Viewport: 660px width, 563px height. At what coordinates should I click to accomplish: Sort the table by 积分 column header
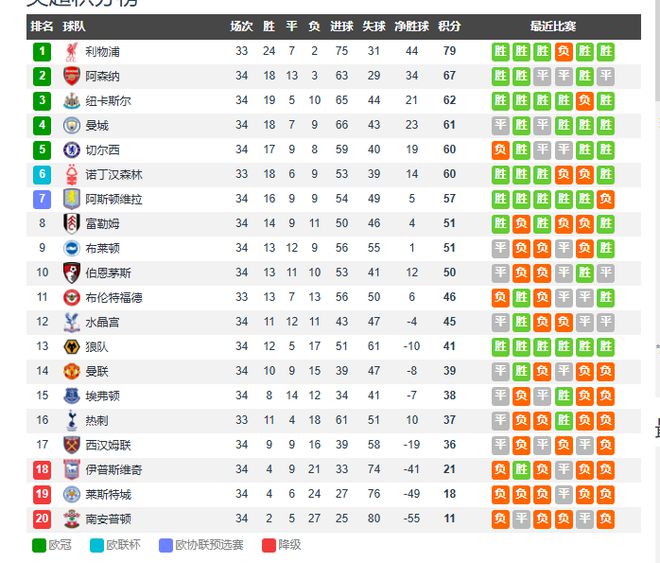pos(449,26)
